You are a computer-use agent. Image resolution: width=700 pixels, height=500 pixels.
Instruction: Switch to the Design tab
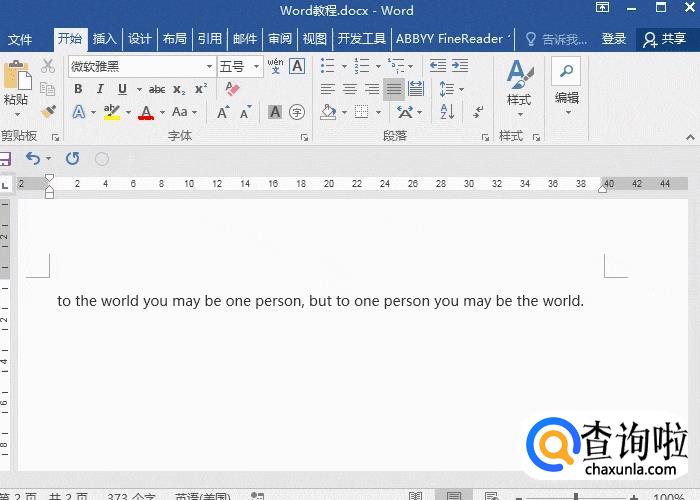tap(140, 39)
